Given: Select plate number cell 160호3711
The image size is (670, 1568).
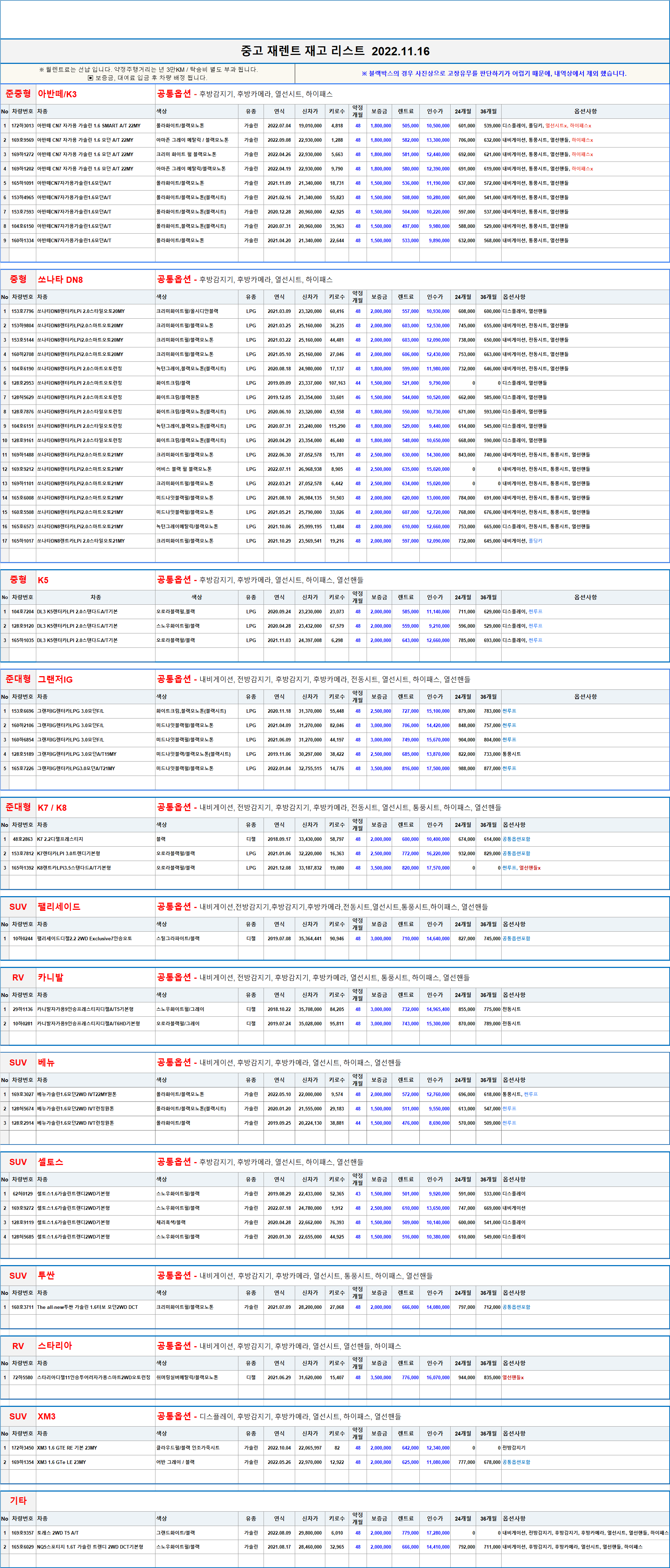Looking at the screenshot, I should pos(23,1307).
